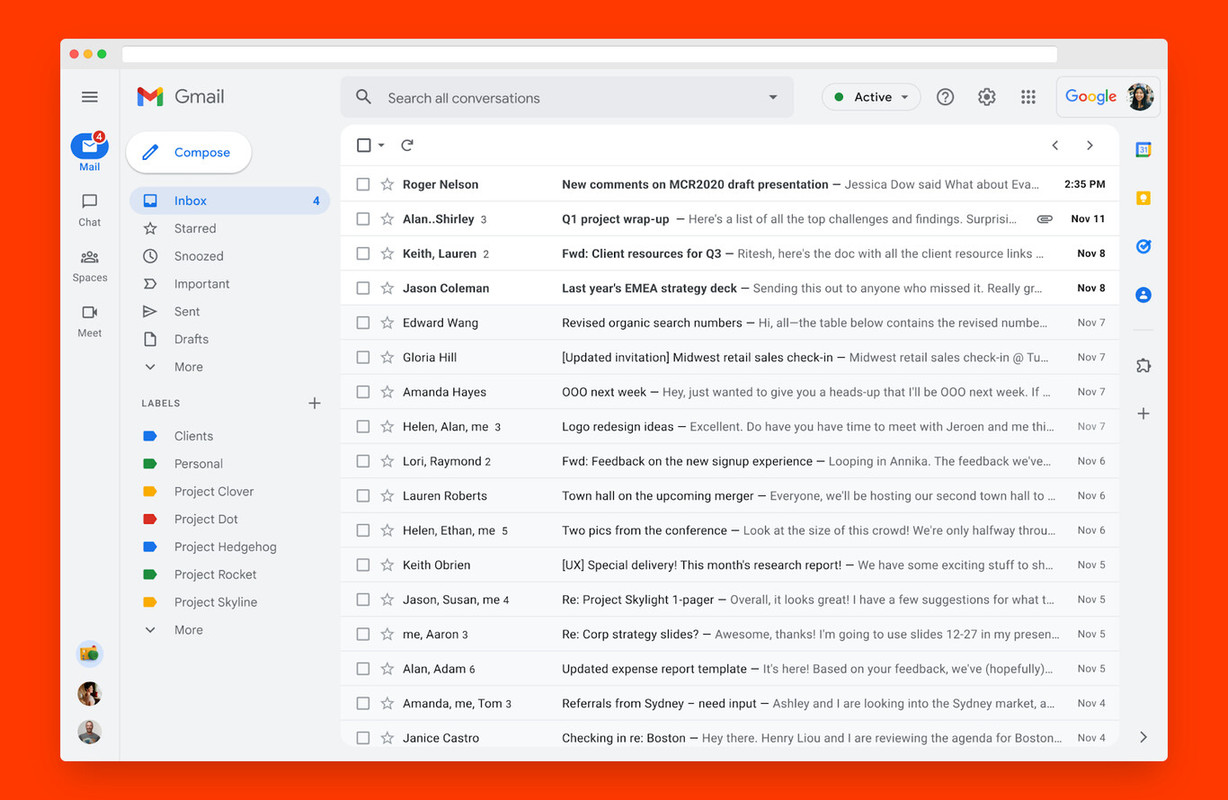This screenshot has height=800, width=1228.
Task: Click the browser address bar
Action: click(589, 54)
